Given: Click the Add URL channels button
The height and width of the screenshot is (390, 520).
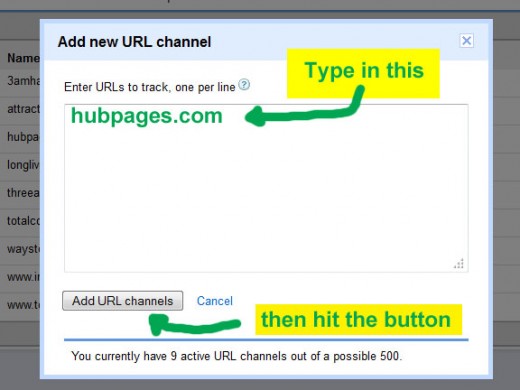Looking at the screenshot, I should pyautogui.click(x=122, y=301).
